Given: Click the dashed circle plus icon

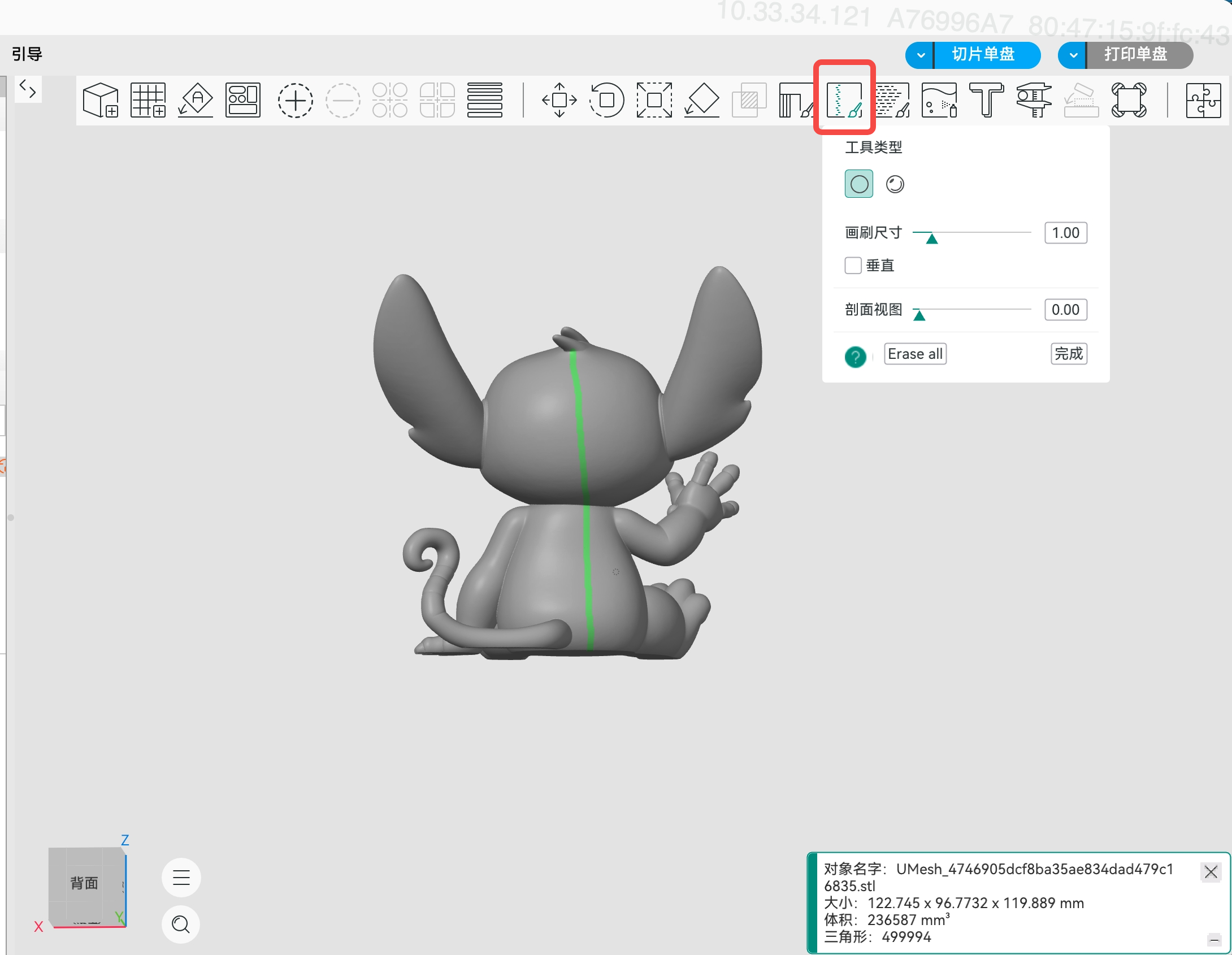Looking at the screenshot, I should pyautogui.click(x=295, y=100).
